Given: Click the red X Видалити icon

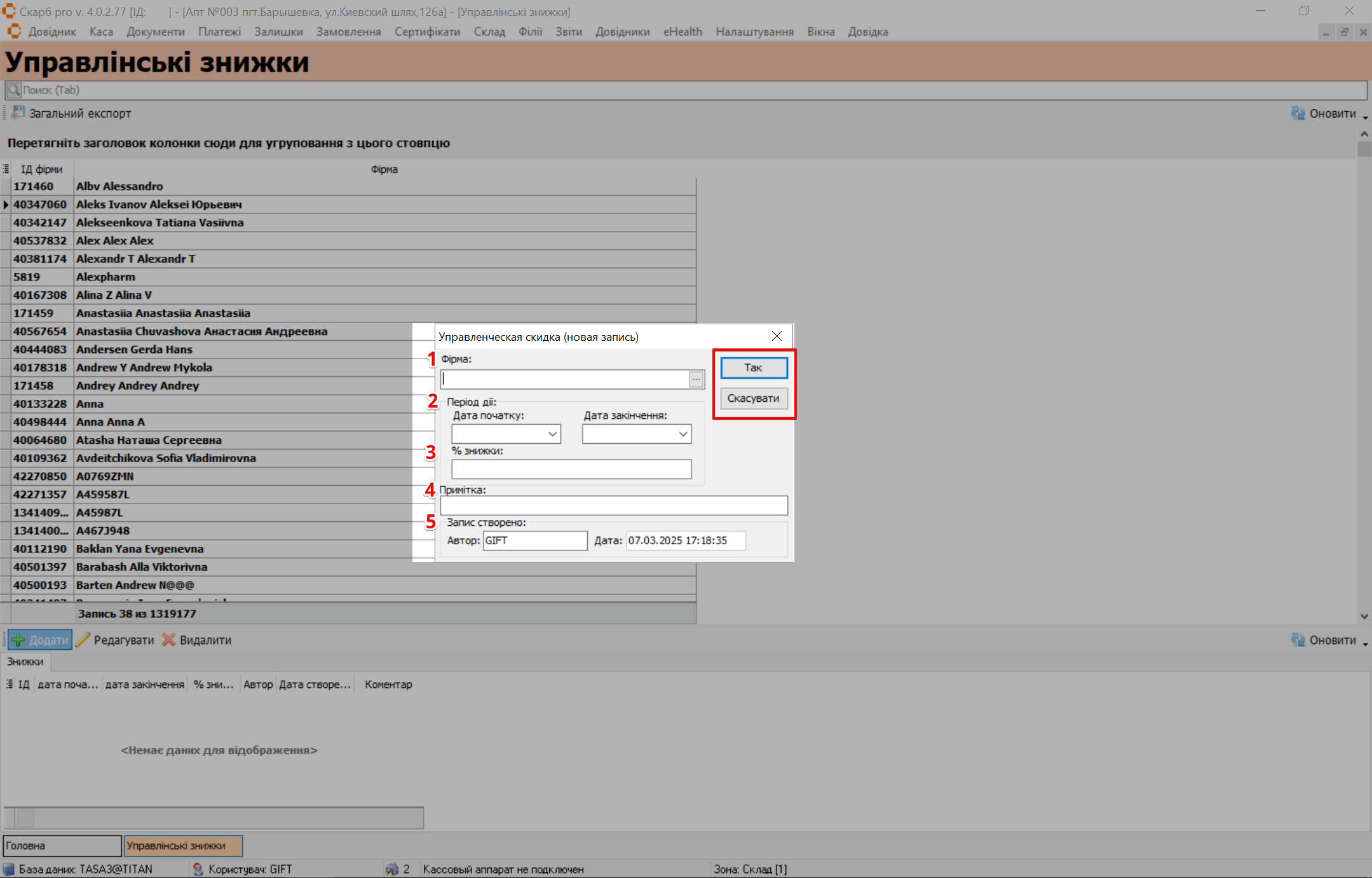Looking at the screenshot, I should pyautogui.click(x=168, y=640).
